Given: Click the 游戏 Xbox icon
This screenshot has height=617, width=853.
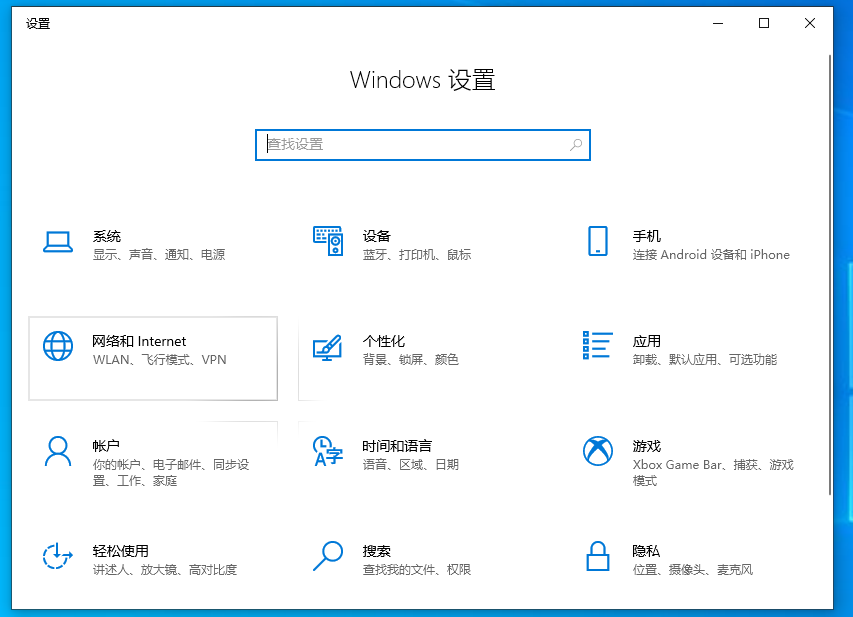Looking at the screenshot, I should pos(597,451).
